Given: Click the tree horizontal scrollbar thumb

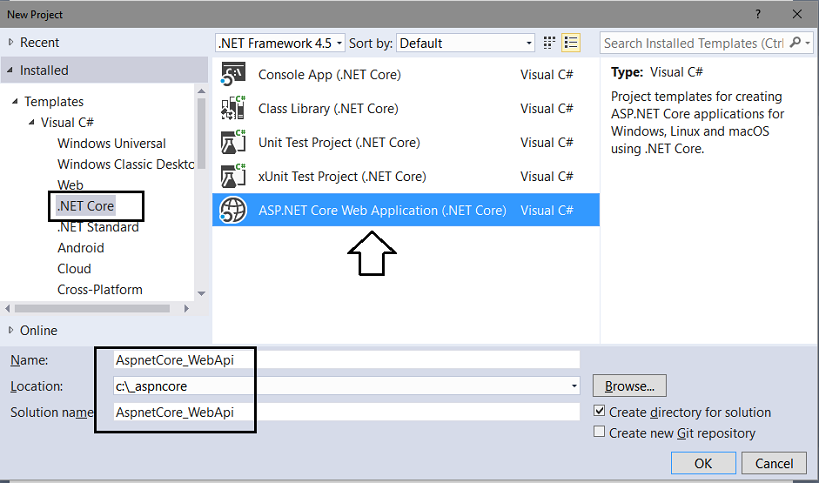Looking at the screenshot, I should pyautogui.click(x=92, y=309).
